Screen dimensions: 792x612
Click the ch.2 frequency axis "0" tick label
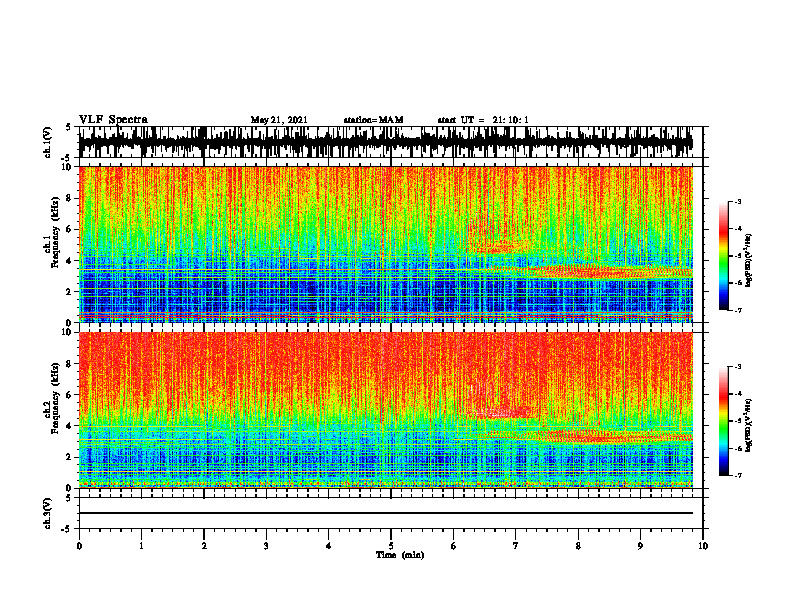click(70, 488)
